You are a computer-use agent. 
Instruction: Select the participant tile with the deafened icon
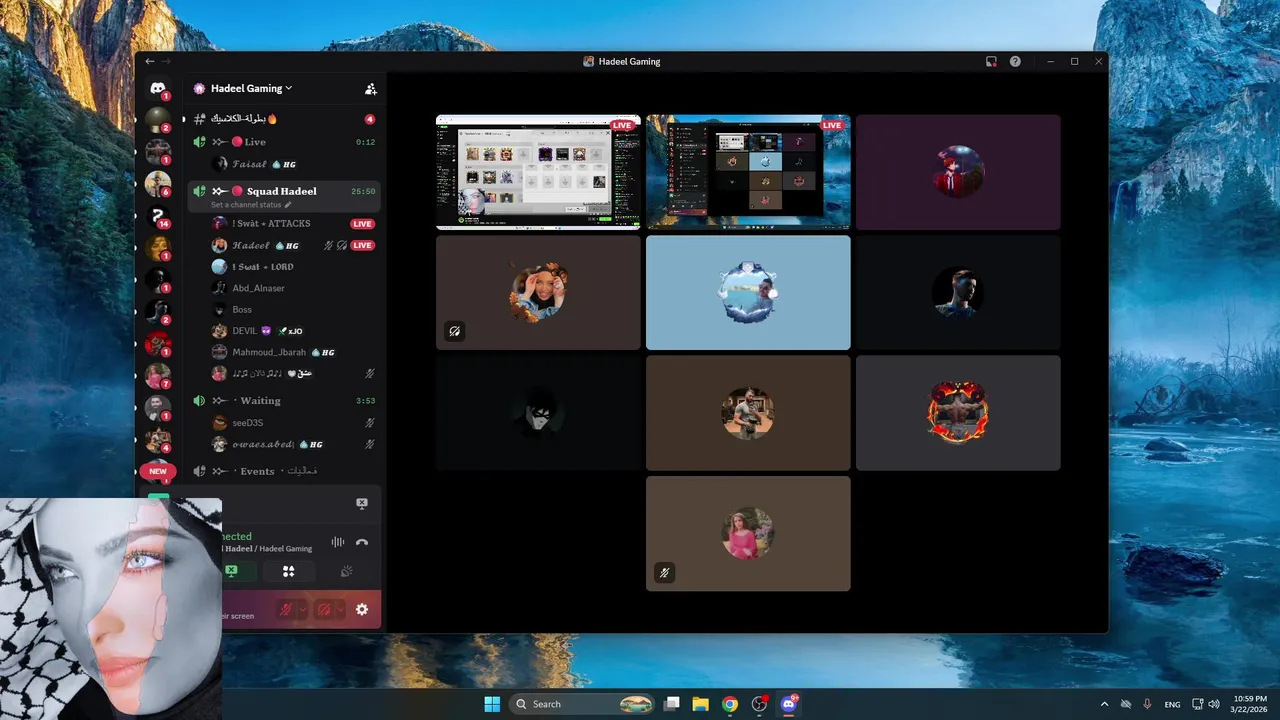tap(538, 292)
